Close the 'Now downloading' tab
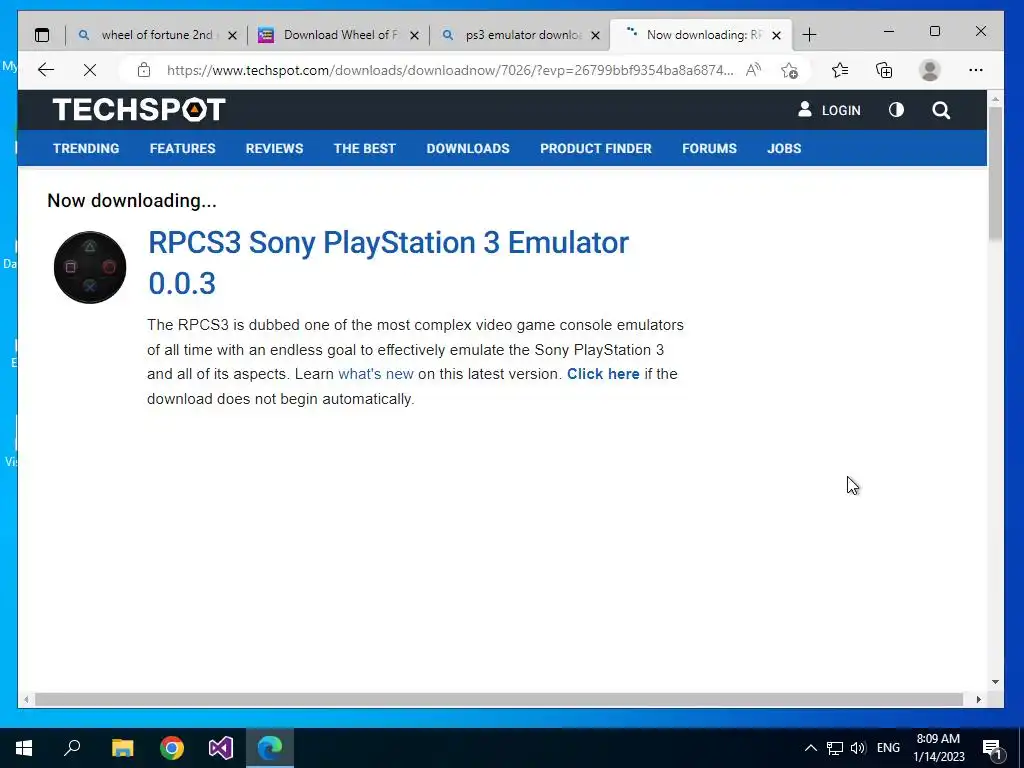 (776, 35)
